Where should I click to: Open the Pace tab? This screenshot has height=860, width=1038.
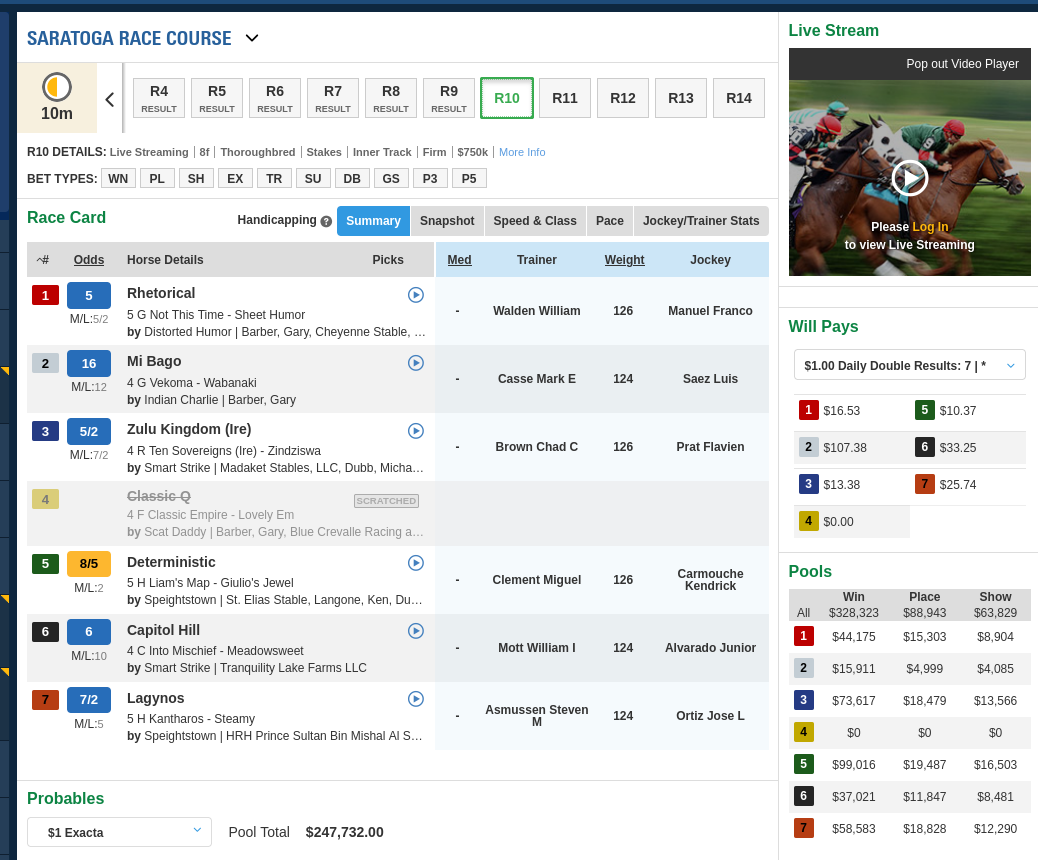610,221
